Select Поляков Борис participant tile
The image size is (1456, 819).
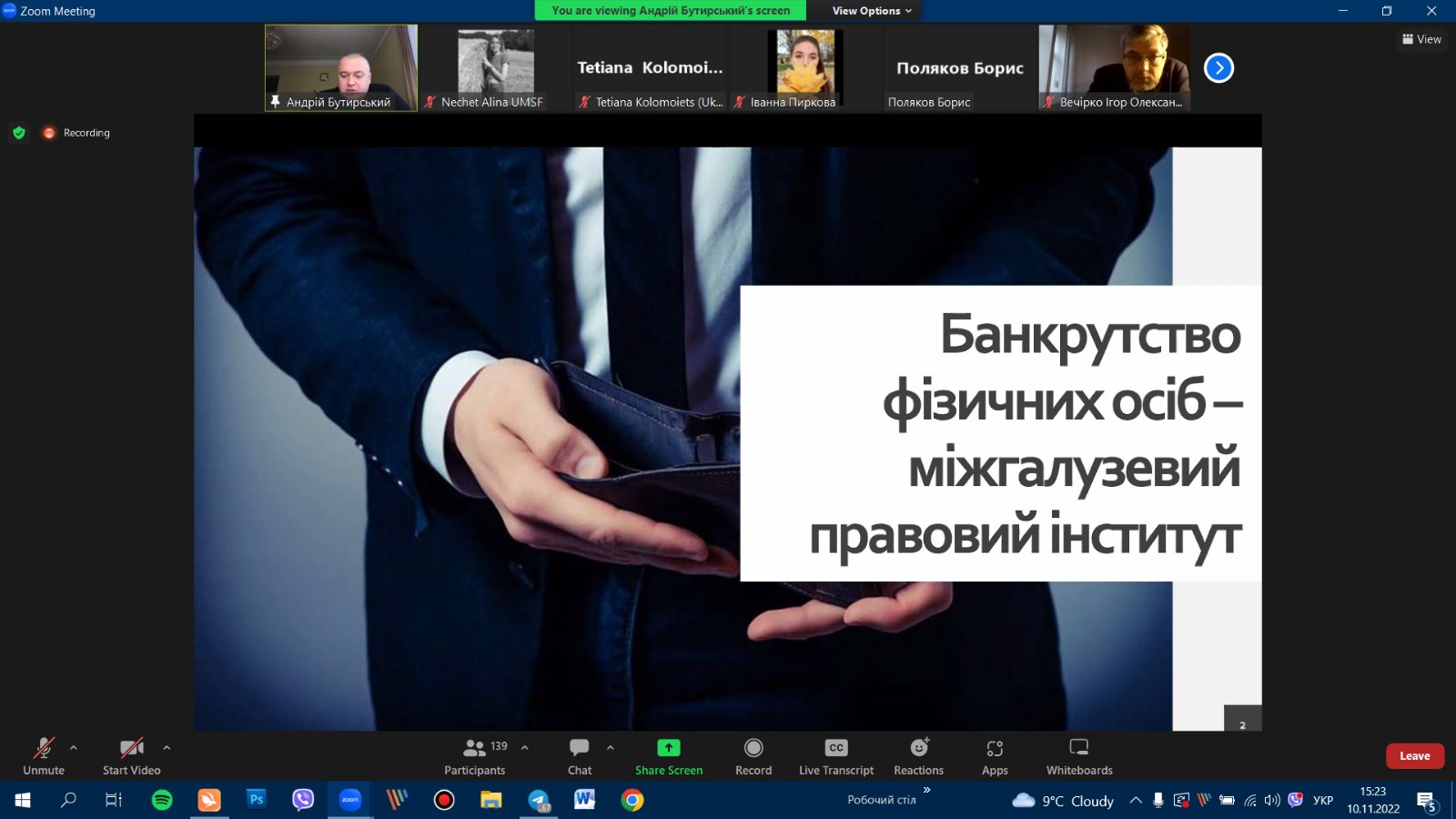tap(960, 68)
